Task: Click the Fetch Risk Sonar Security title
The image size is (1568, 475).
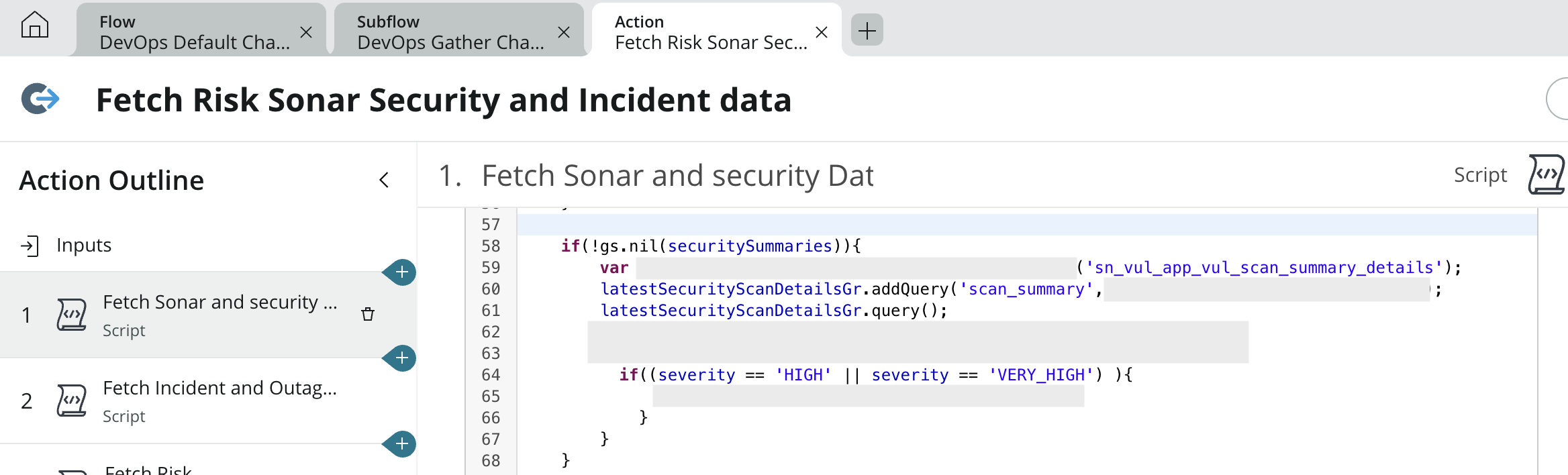Action: [444, 100]
